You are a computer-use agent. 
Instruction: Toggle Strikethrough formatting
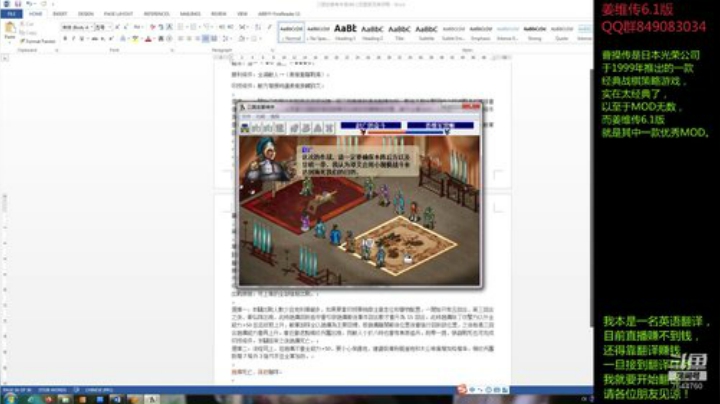[x=95, y=39]
